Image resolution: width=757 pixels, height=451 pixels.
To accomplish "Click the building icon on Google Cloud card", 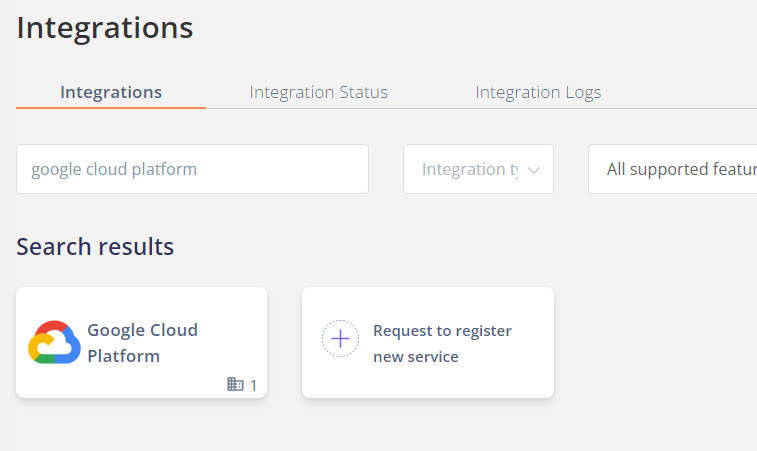I will click(x=235, y=384).
